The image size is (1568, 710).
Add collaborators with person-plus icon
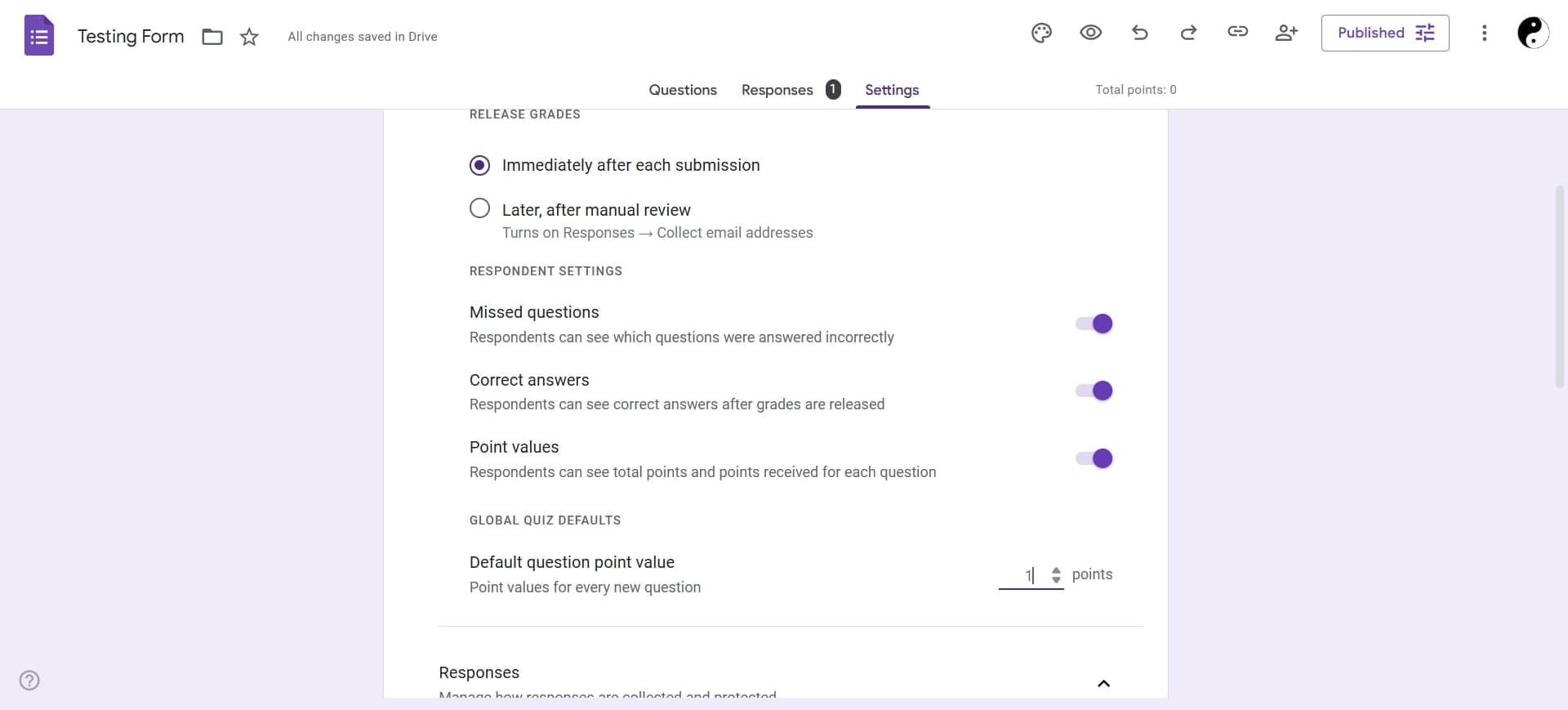pos(1286,33)
